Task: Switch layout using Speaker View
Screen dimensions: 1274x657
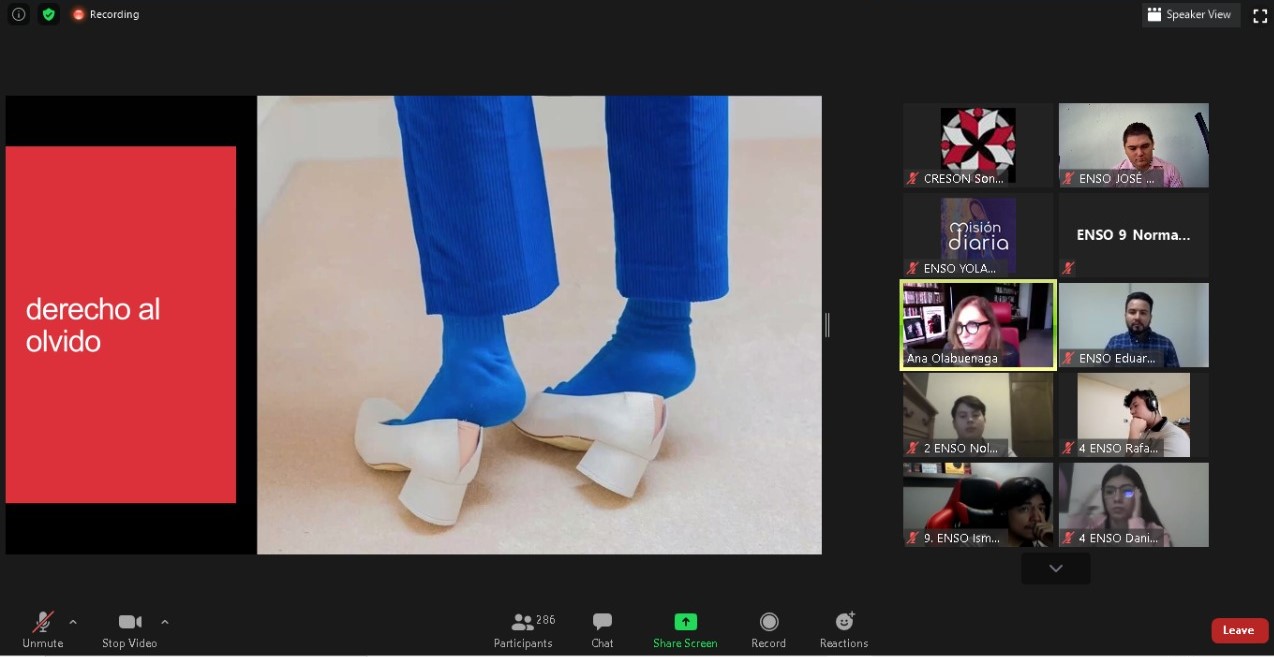Action: [1190, 15]
